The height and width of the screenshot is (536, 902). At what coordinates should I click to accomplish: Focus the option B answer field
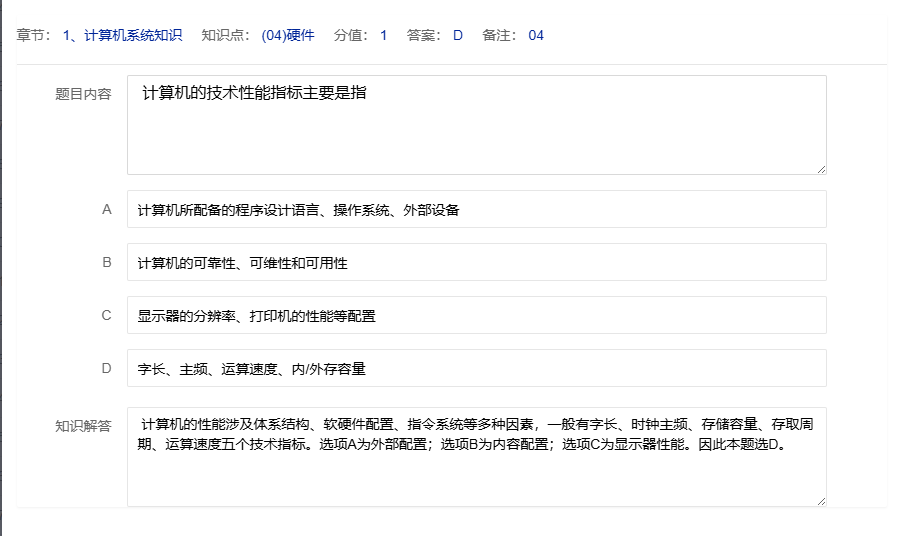pyautogui.click(x=476, y=263)
